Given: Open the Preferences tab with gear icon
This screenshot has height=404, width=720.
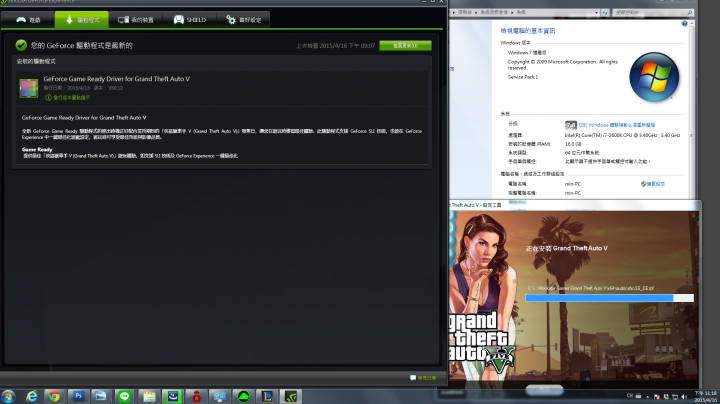Looking at the screenshot, I should (243, 20).
